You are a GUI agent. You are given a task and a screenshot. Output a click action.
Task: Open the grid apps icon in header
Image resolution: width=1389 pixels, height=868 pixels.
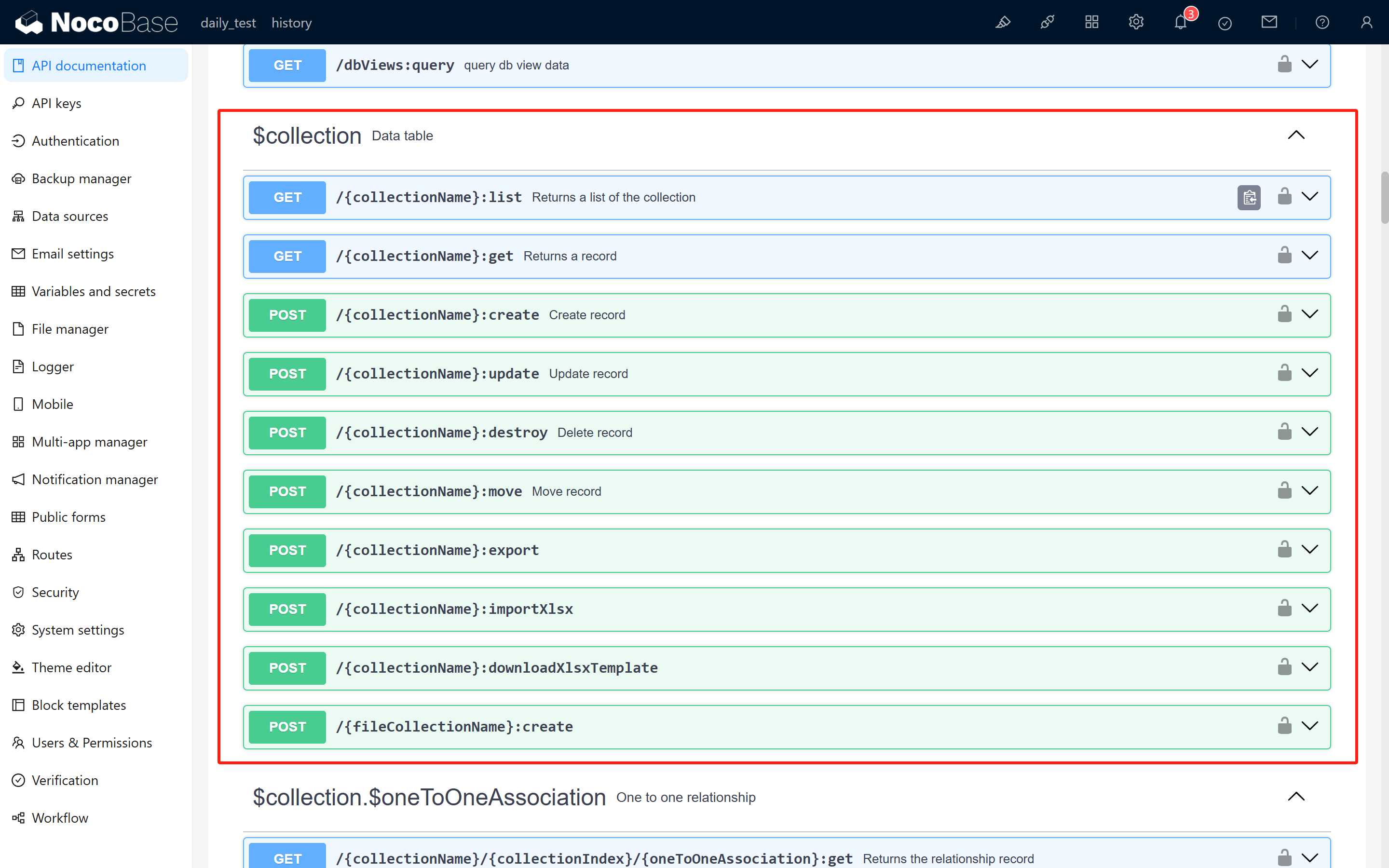pos(1092,22)
